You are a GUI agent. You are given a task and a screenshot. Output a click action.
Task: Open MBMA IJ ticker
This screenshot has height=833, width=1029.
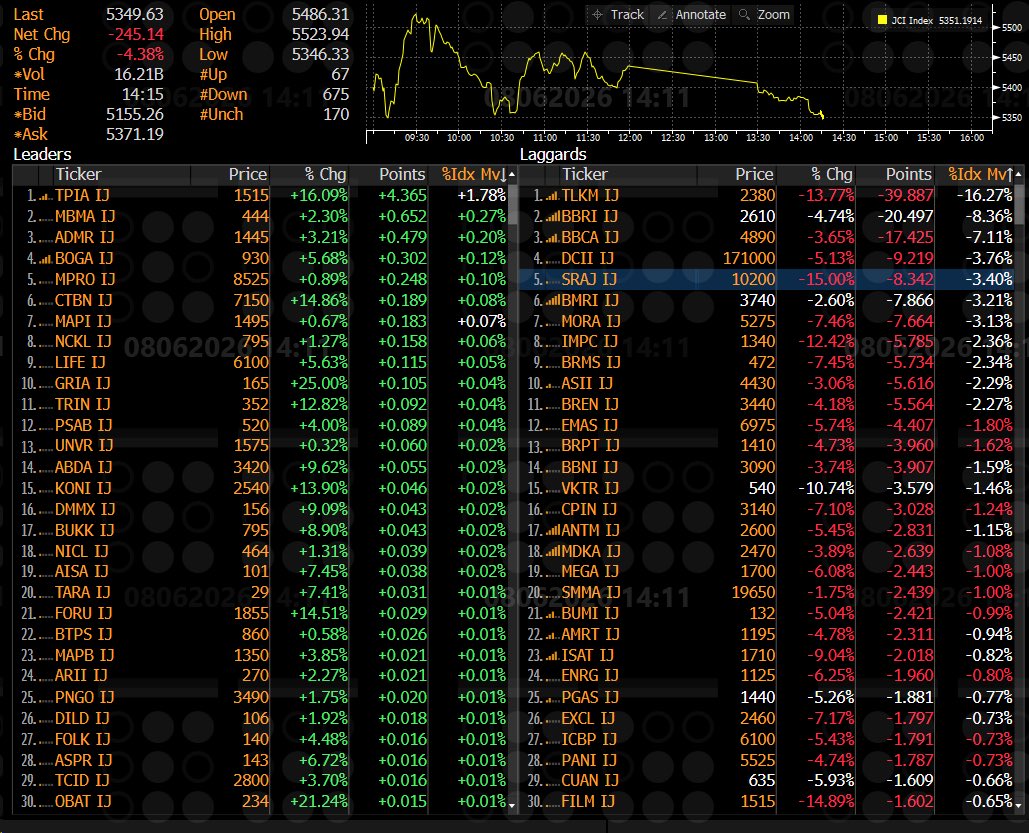(x=85, y=217)
